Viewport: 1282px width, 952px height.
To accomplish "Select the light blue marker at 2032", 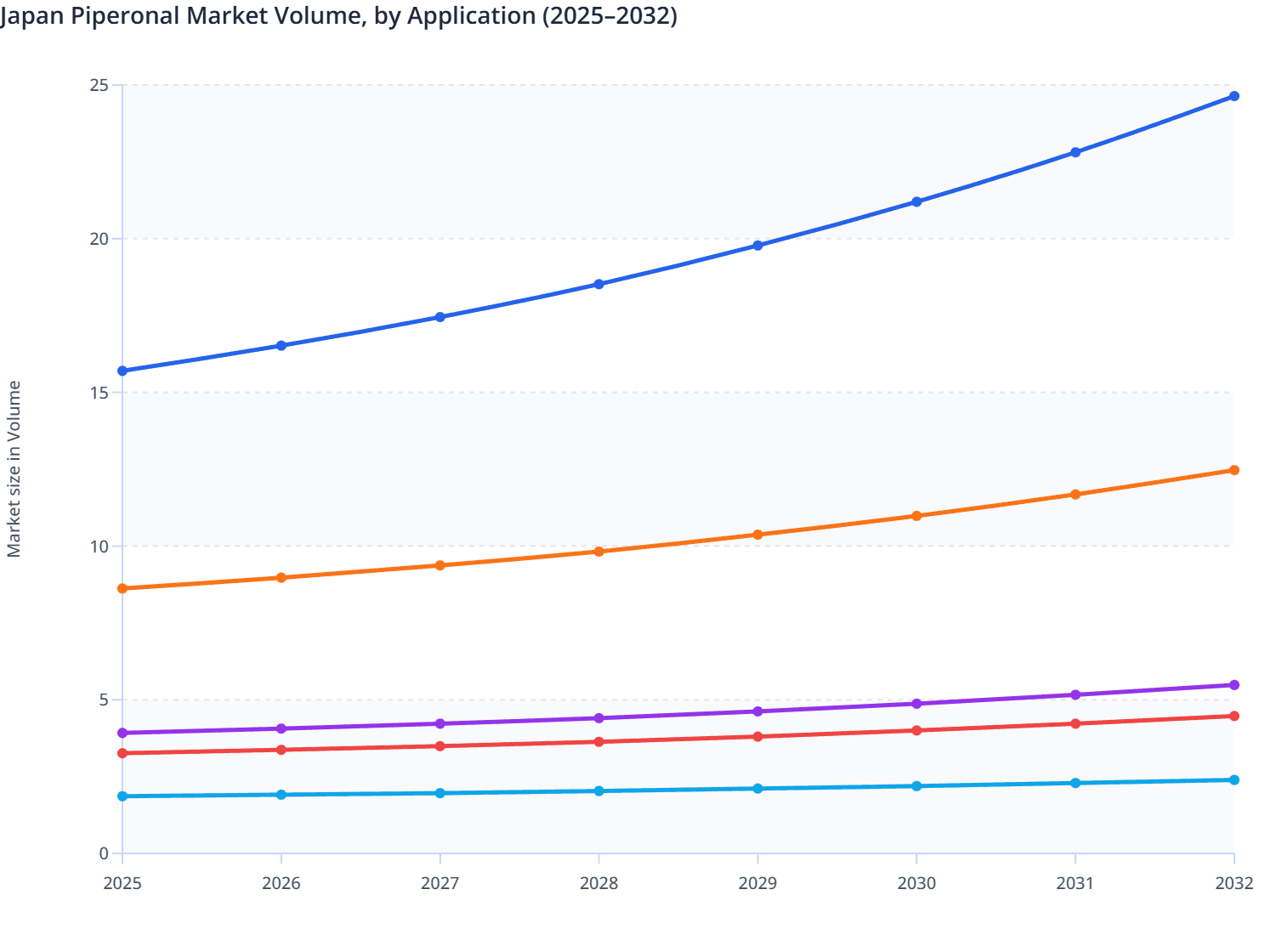I will click(1234, 779).
